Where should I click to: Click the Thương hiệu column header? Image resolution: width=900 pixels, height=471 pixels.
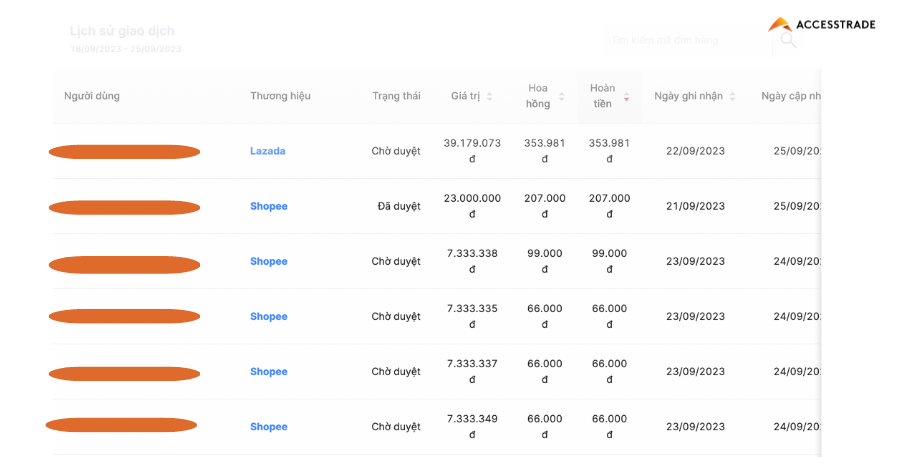tap(280, 96)
